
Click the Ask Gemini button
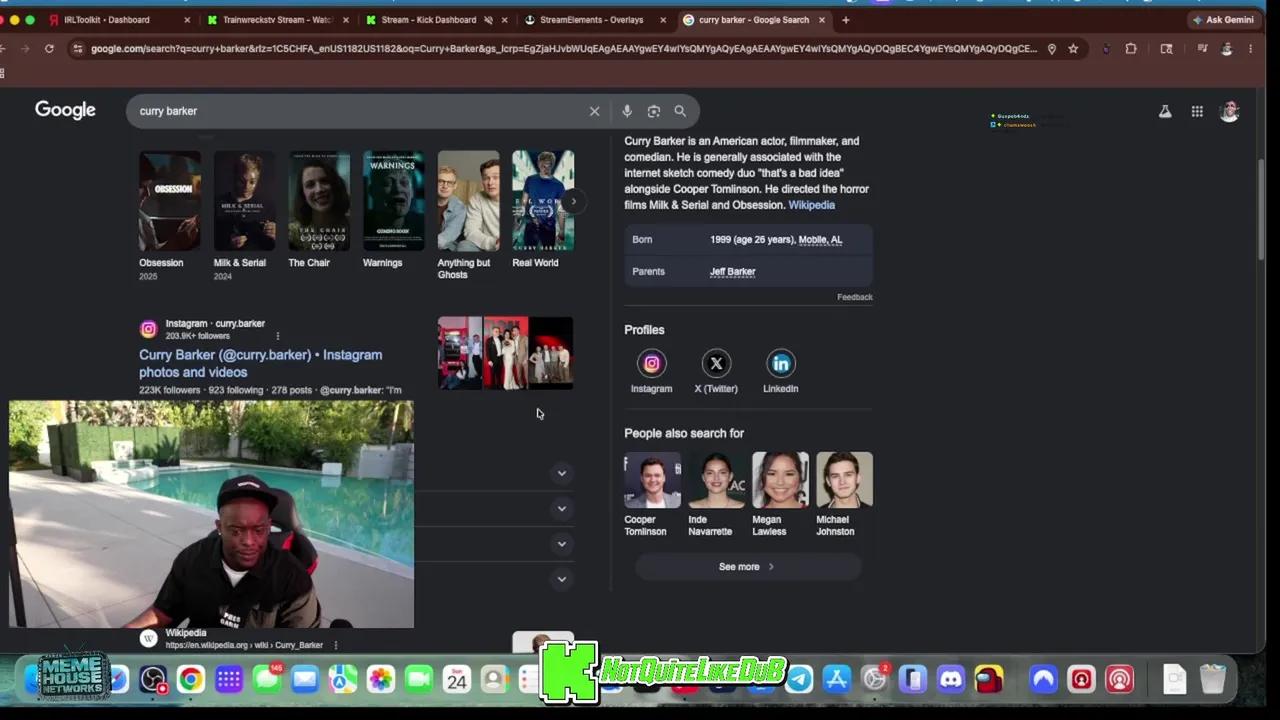[1222, 20]
